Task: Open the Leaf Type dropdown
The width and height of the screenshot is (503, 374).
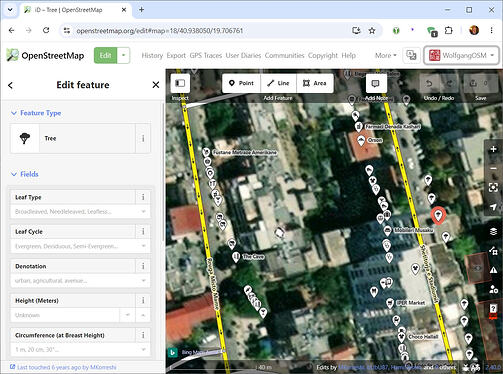Action: [x=144, y=212]
